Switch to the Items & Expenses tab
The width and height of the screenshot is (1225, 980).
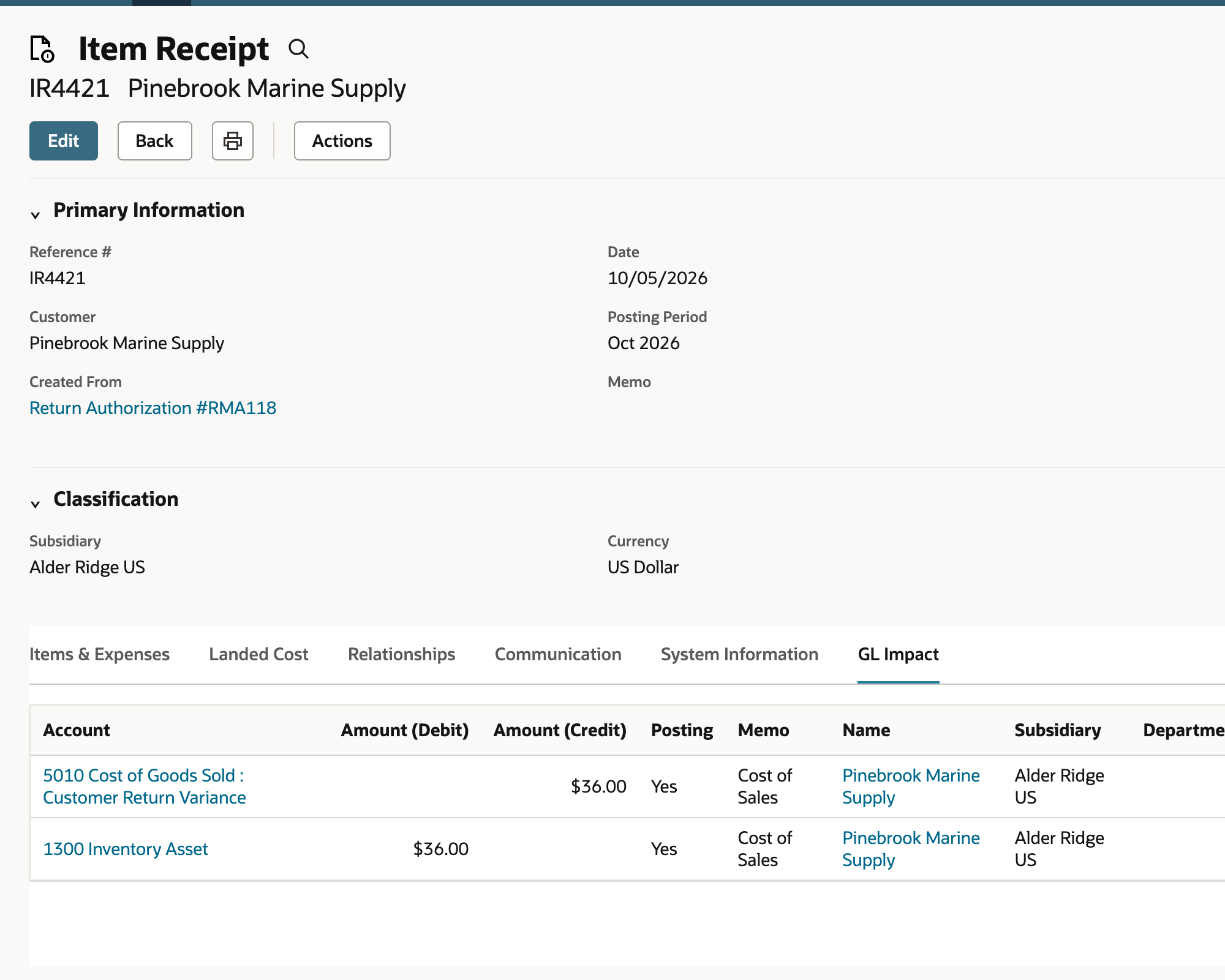99,654
